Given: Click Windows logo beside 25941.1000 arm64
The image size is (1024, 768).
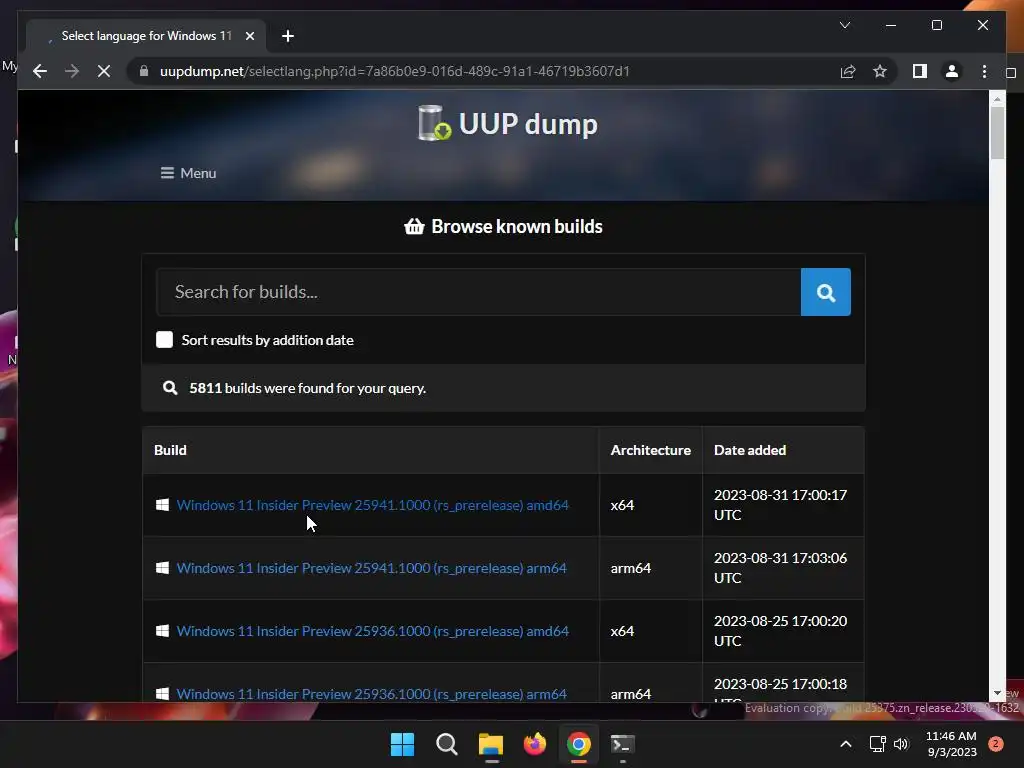Looking at the screenshot, I should (163, 568).
